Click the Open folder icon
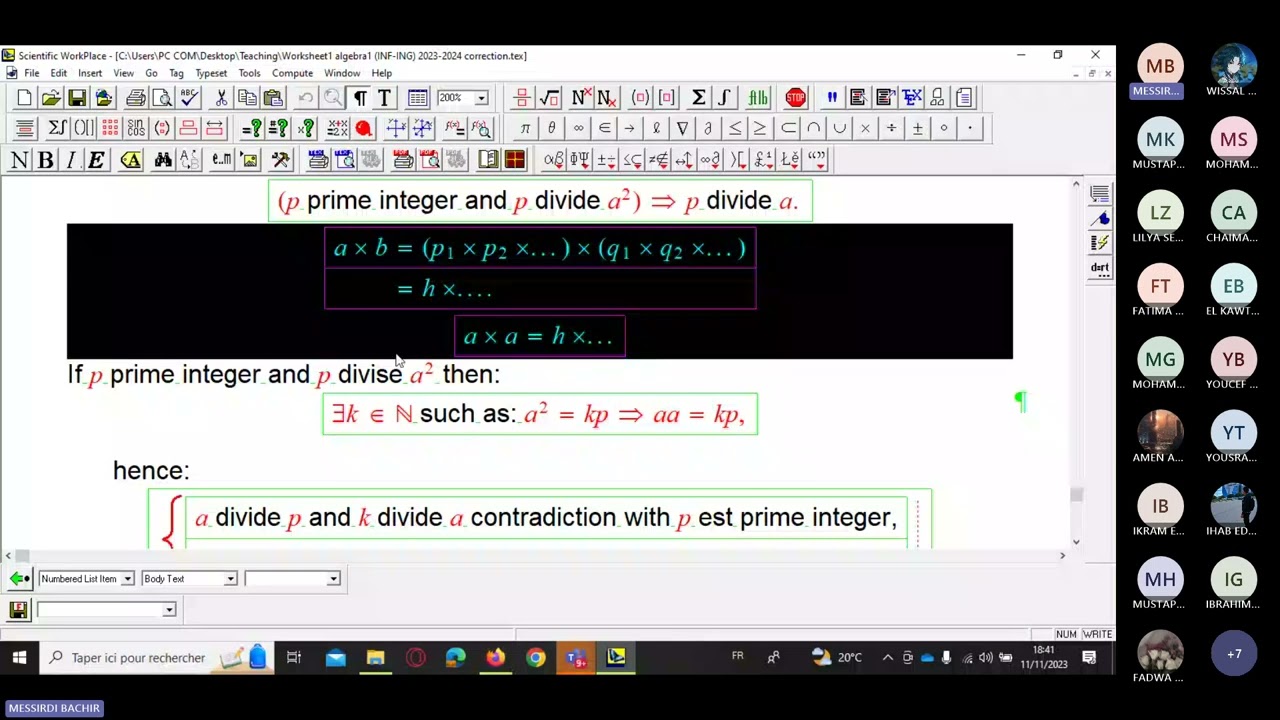The image size is (1280, 720). 50,98
